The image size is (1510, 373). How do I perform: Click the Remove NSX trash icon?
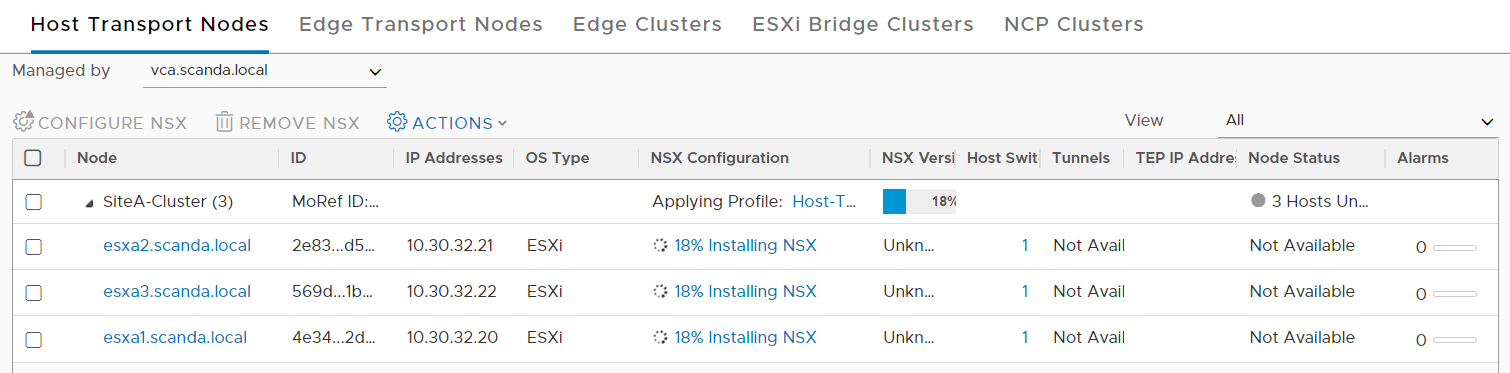(x=225, y=122)
